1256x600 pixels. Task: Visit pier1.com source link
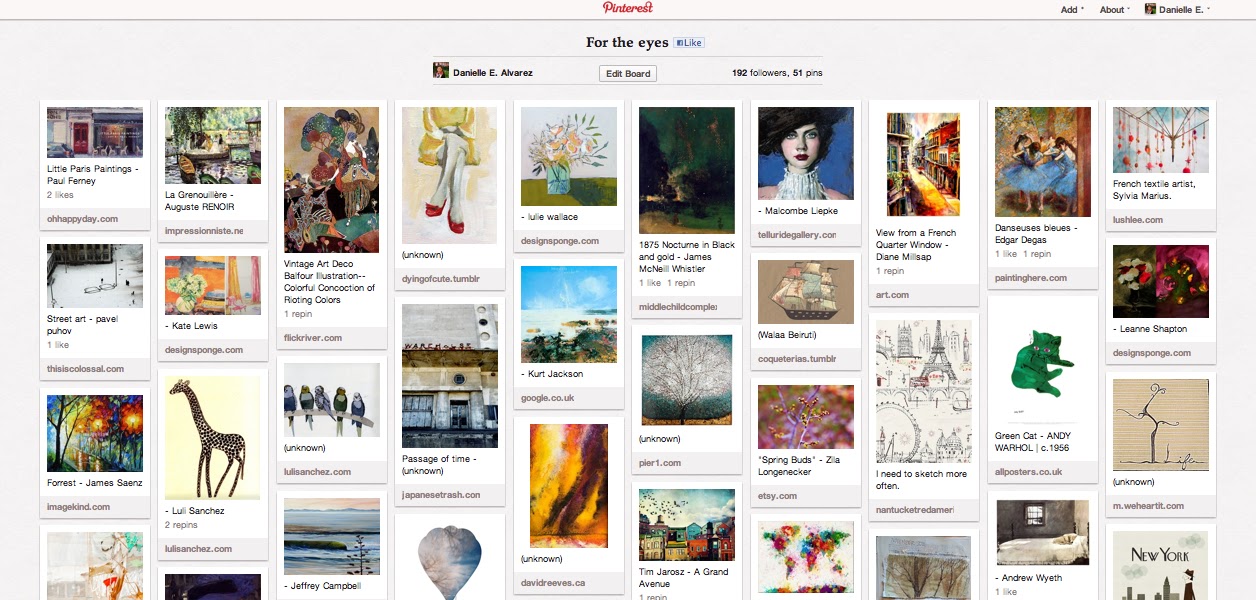pos(660,463)
